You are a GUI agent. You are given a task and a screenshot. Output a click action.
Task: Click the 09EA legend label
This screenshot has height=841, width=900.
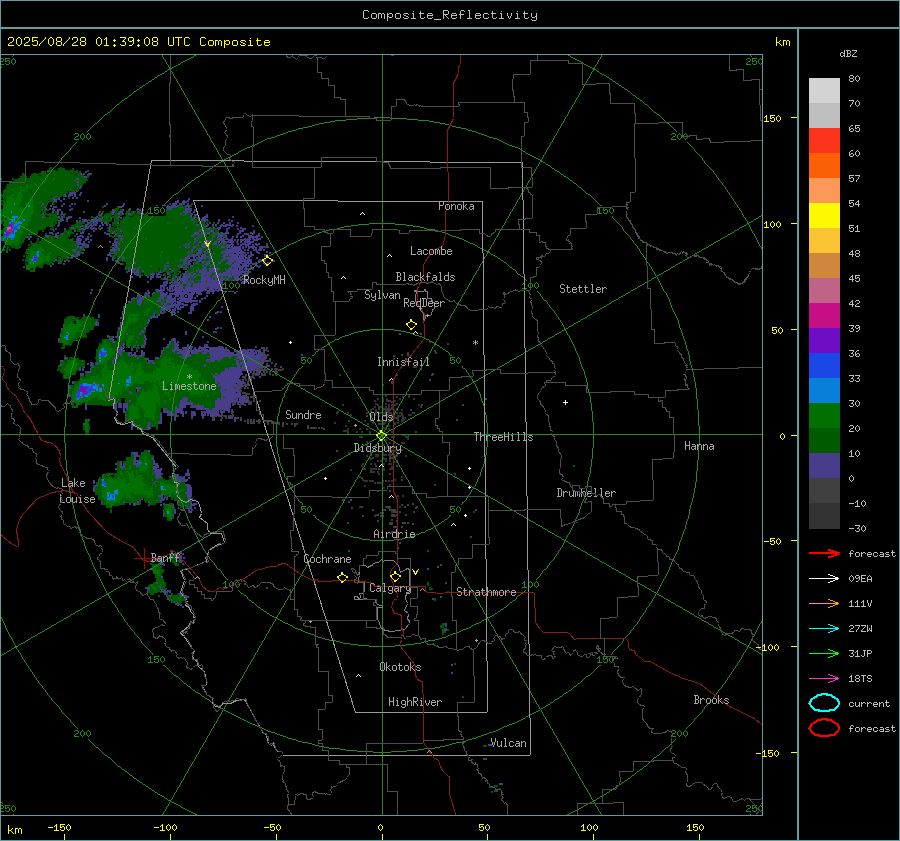pos(860,579)
